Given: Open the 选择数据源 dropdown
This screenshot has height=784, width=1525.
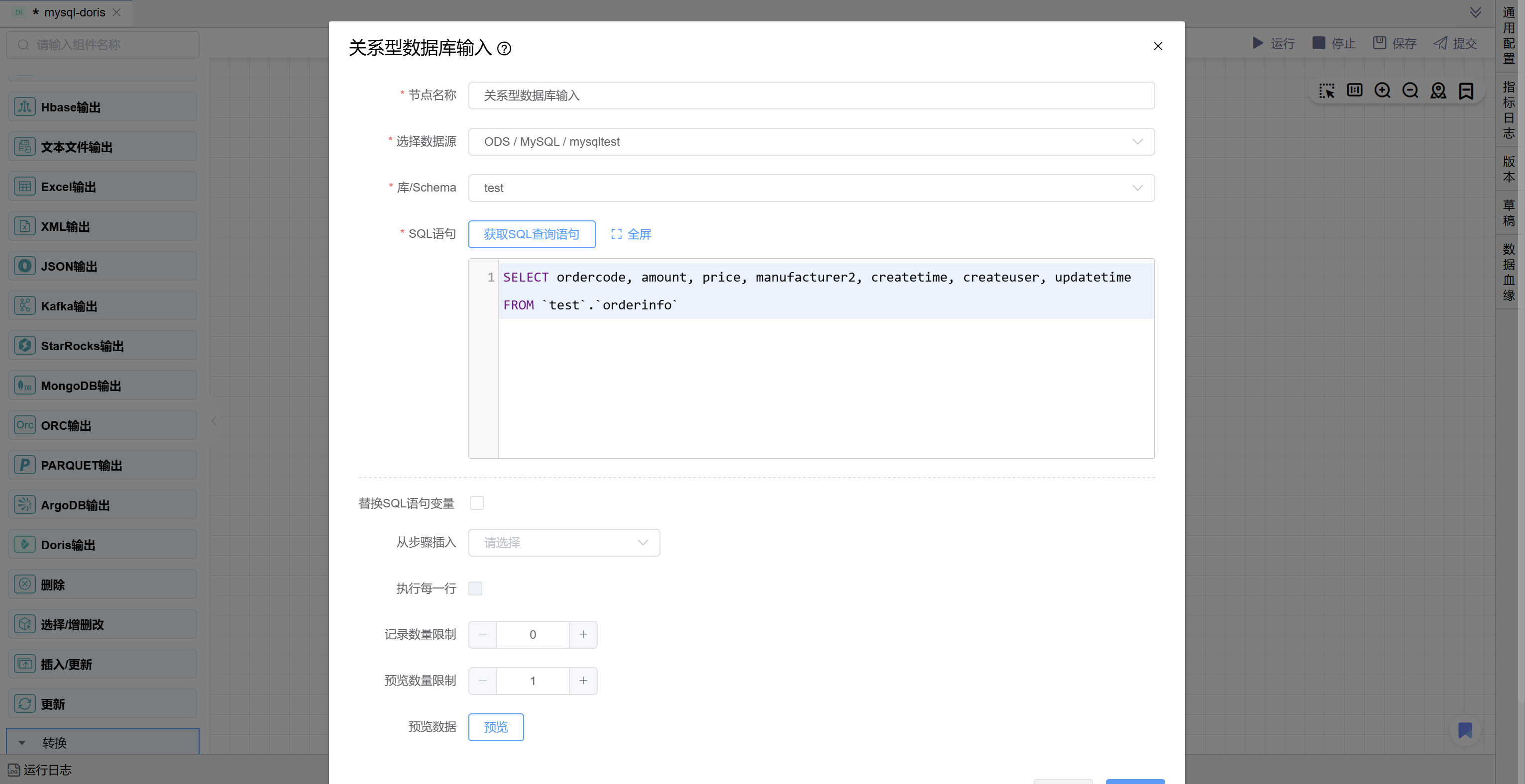Looking at the screenshot, I should 810,142.
